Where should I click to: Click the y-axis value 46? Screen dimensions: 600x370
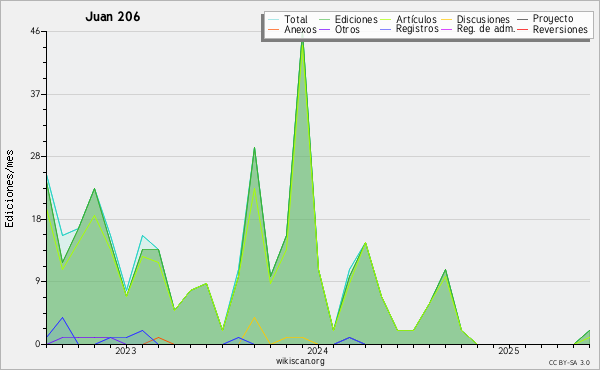(x=35, y=31)
